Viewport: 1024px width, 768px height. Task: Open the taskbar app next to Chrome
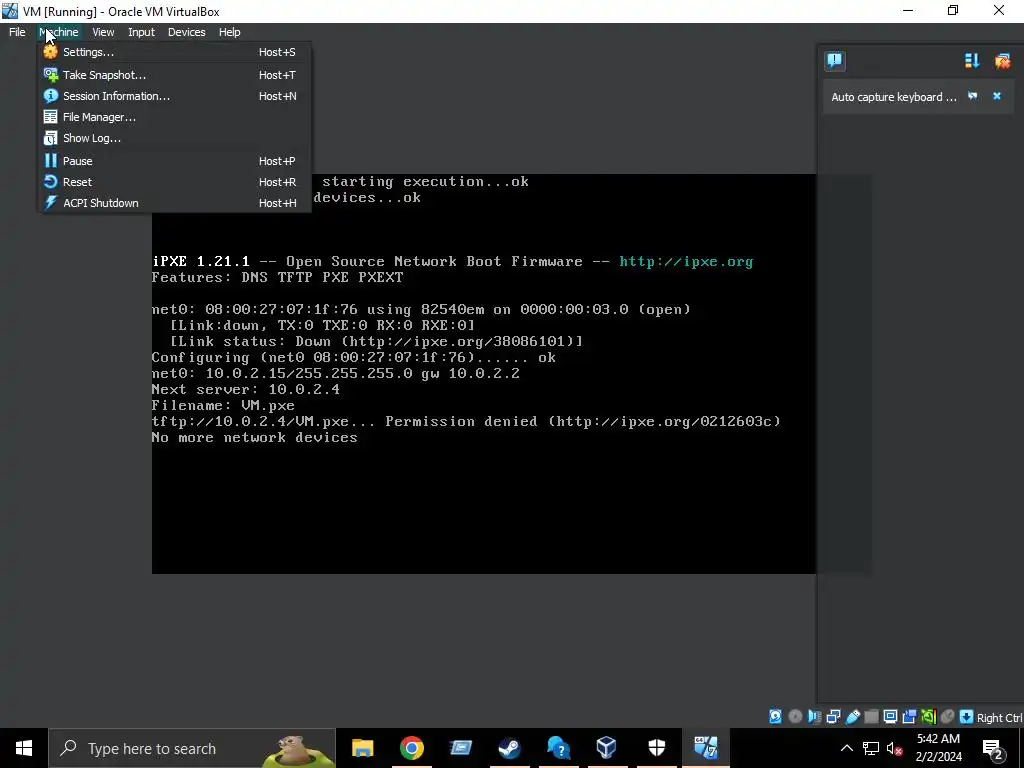tap(460, 748)
